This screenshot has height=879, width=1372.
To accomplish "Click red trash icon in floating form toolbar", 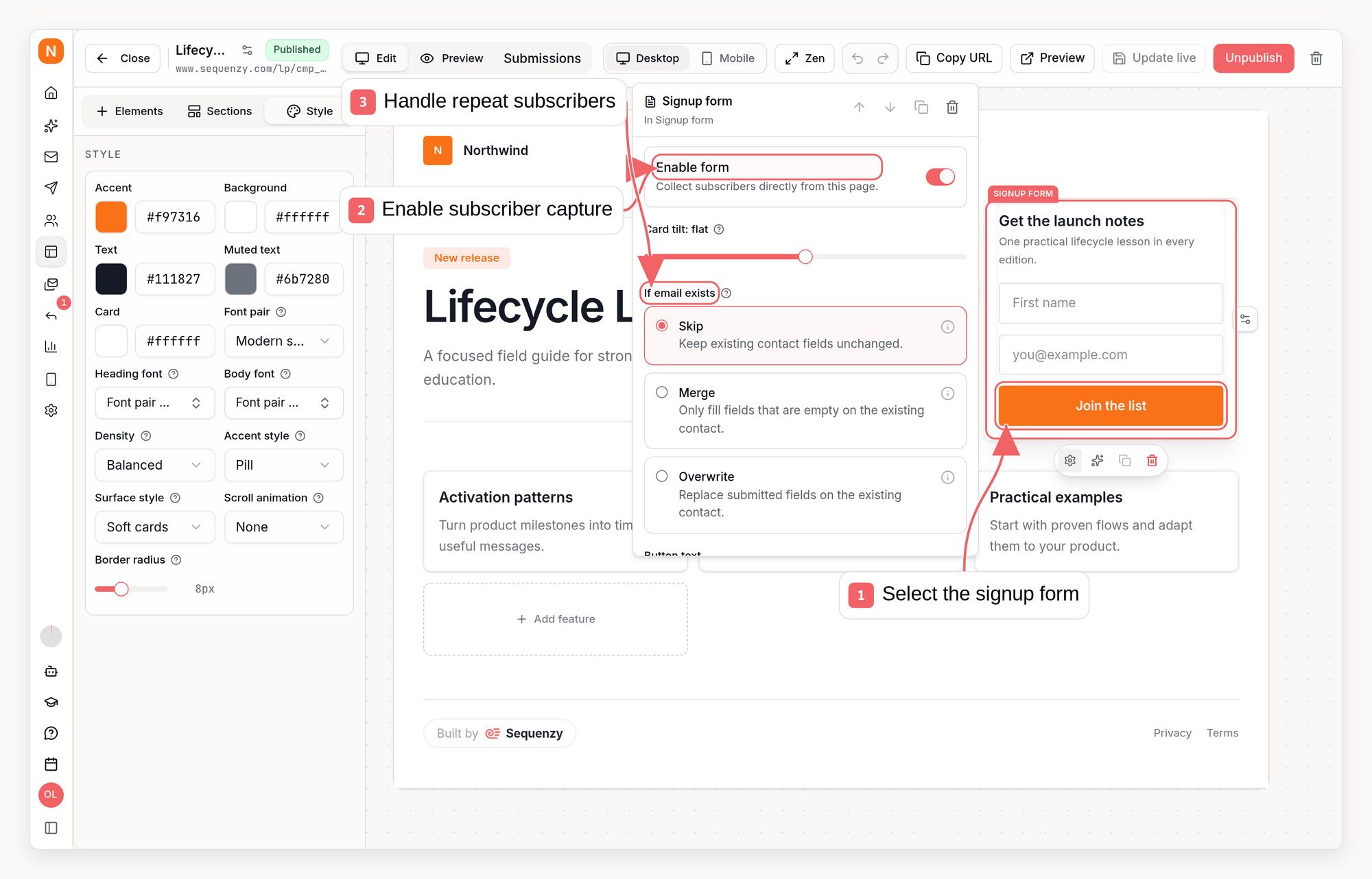I will click(x=1152, y=461).
